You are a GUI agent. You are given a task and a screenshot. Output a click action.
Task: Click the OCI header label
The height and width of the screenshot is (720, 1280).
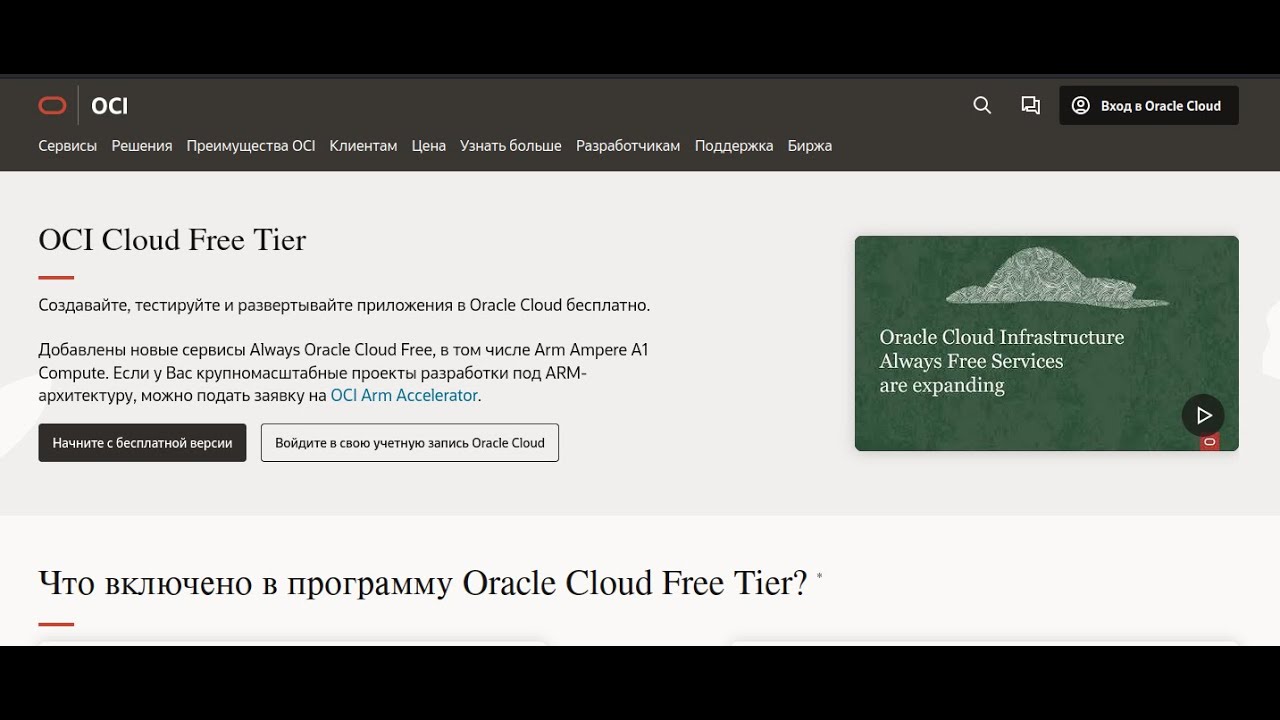(x=109, y=106)
